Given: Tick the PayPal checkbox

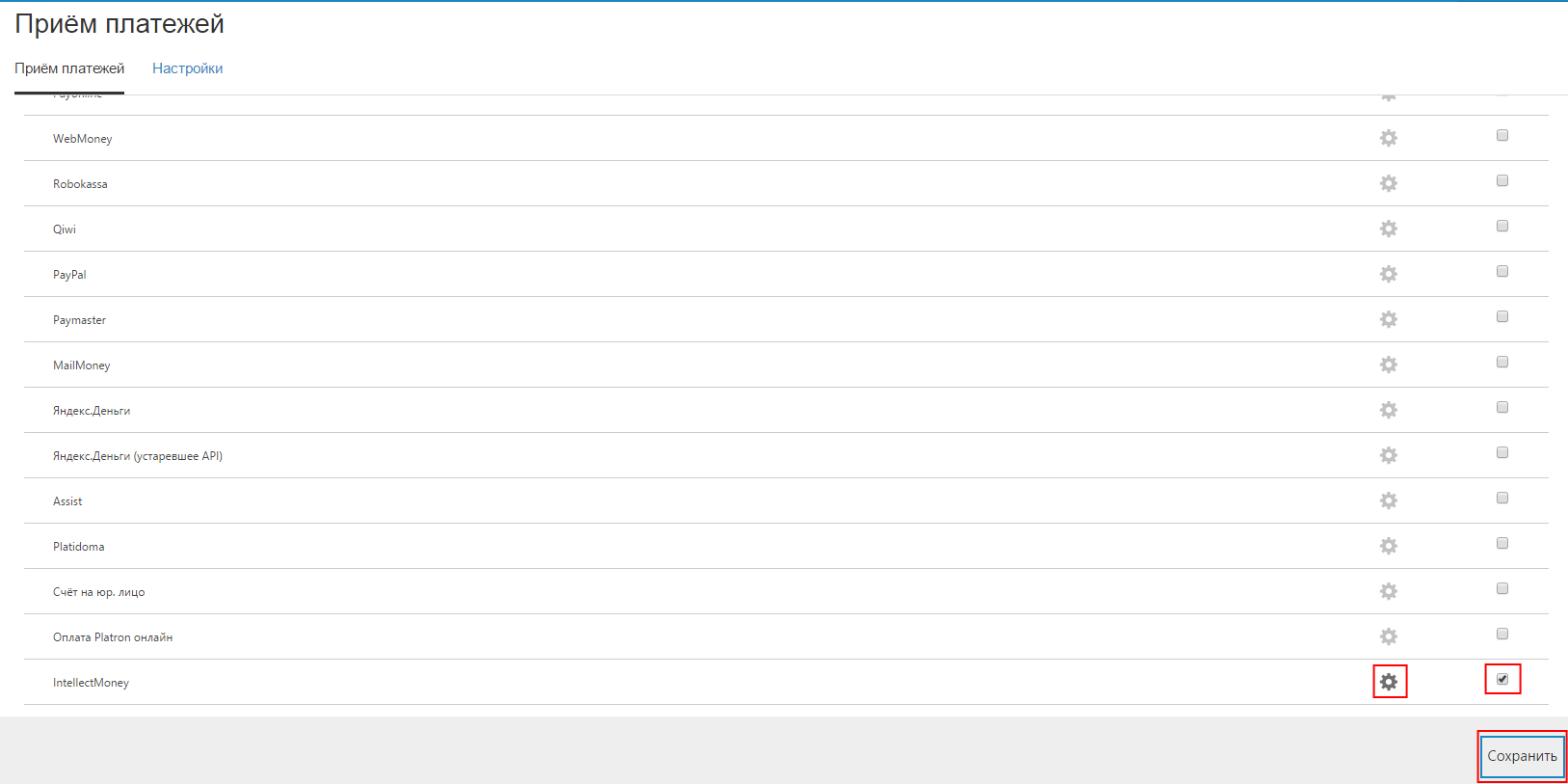Looking at the screenshot, I should [1502, 271].
